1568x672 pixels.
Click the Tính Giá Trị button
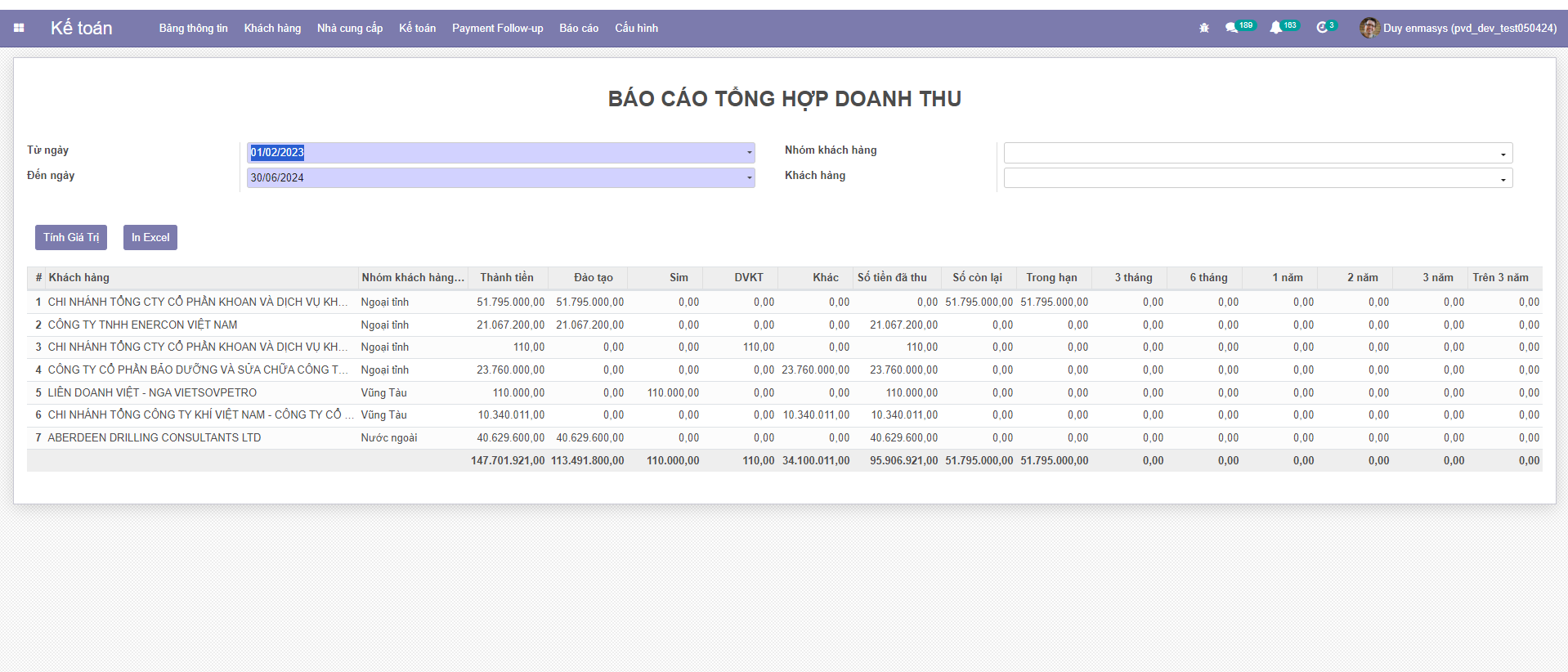71,237
